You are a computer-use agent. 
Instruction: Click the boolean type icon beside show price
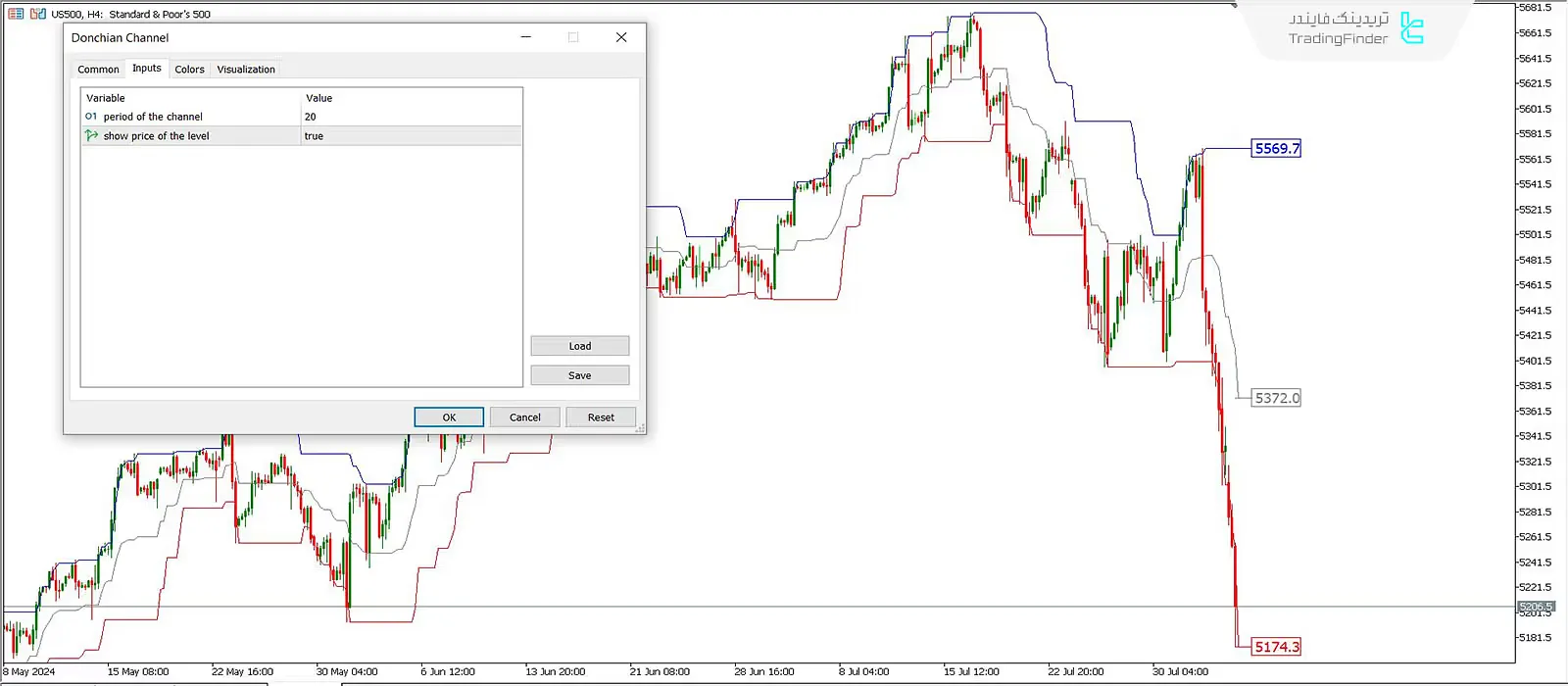pyautogui.click(x=91, y=136)
